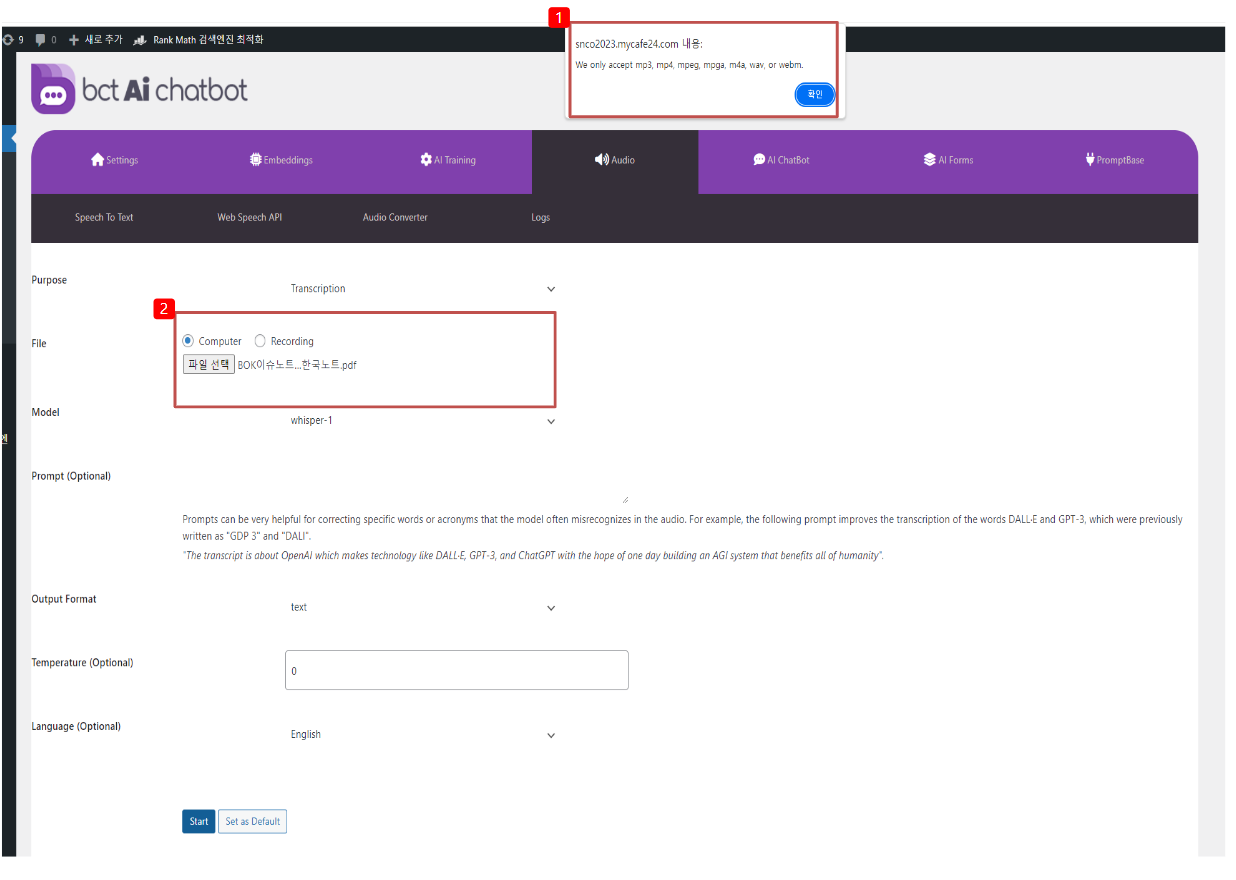Click the plus icon for adding new content

(x=73, y=40)
